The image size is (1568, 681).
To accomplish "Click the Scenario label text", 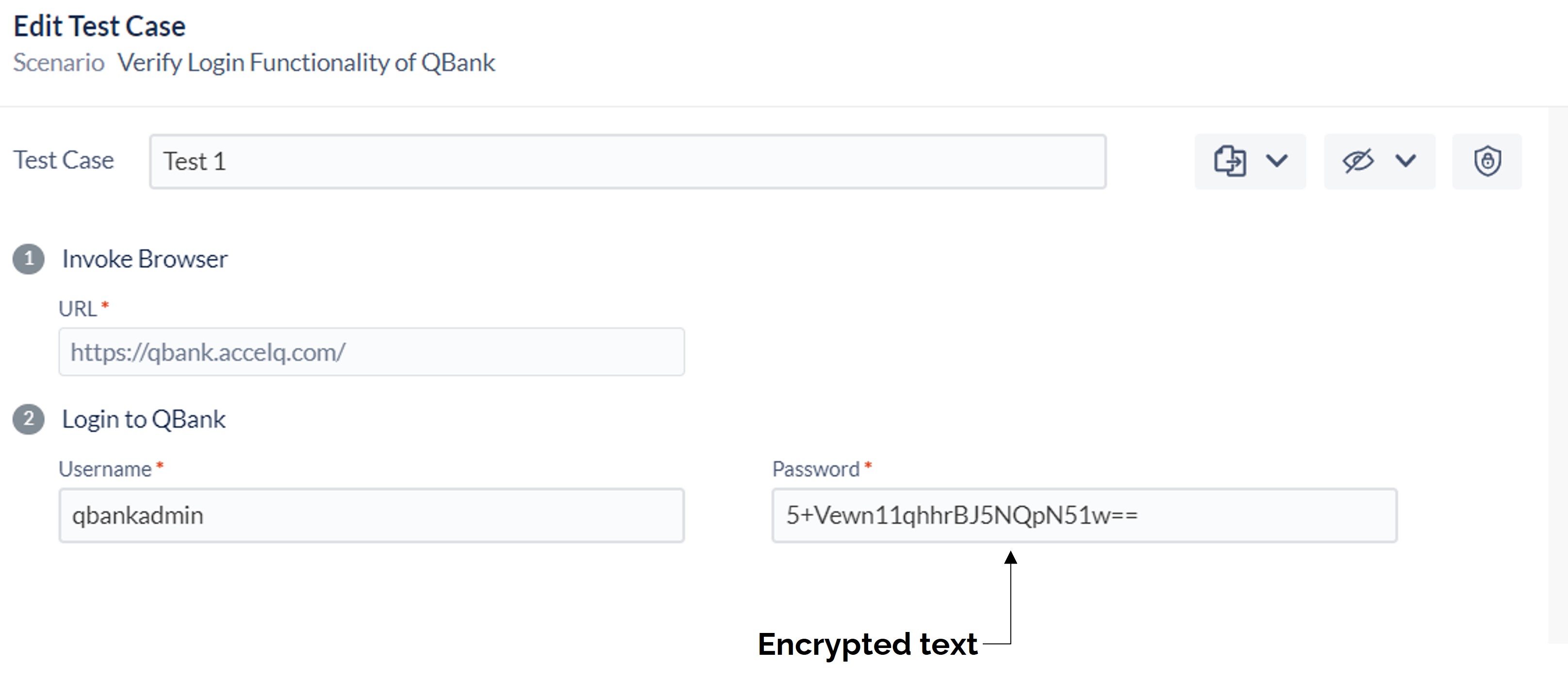I will (x=58, y=63).
